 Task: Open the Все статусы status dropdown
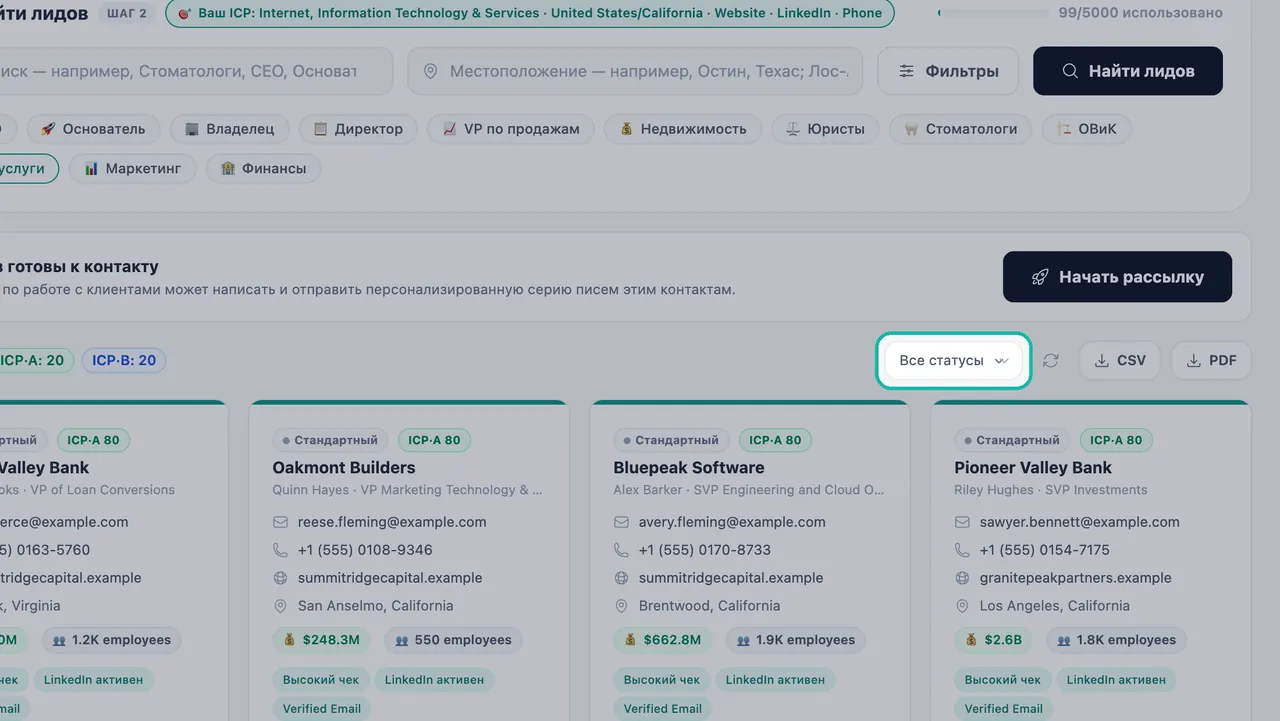pos(954,361)
